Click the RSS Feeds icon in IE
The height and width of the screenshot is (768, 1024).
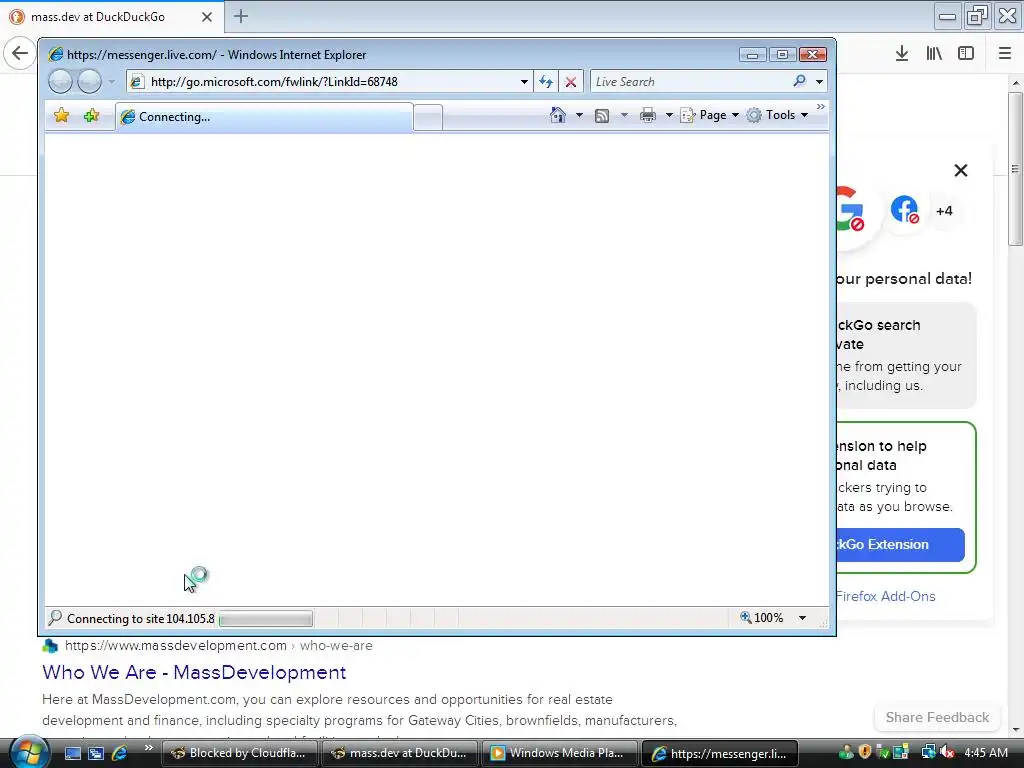[602, 116]
